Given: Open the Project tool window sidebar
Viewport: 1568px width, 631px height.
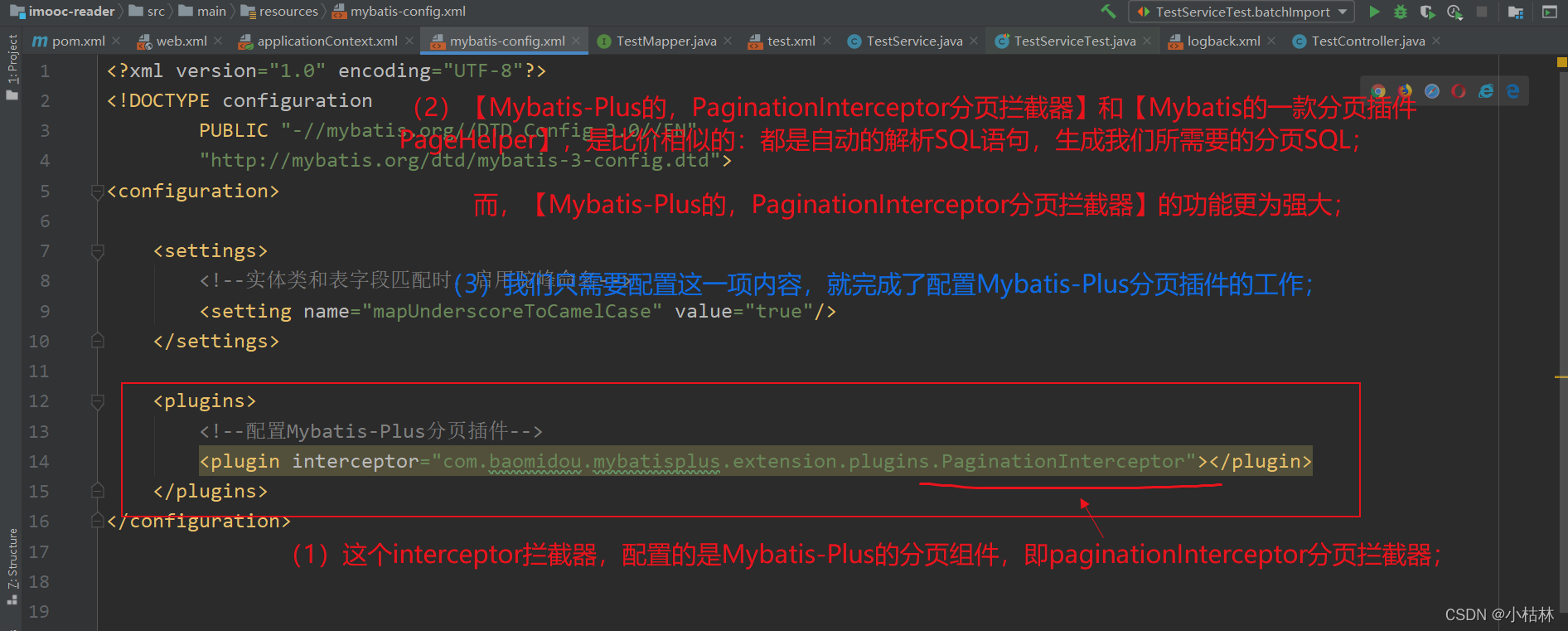Looking at the screenshot, I should coord(12,66).
